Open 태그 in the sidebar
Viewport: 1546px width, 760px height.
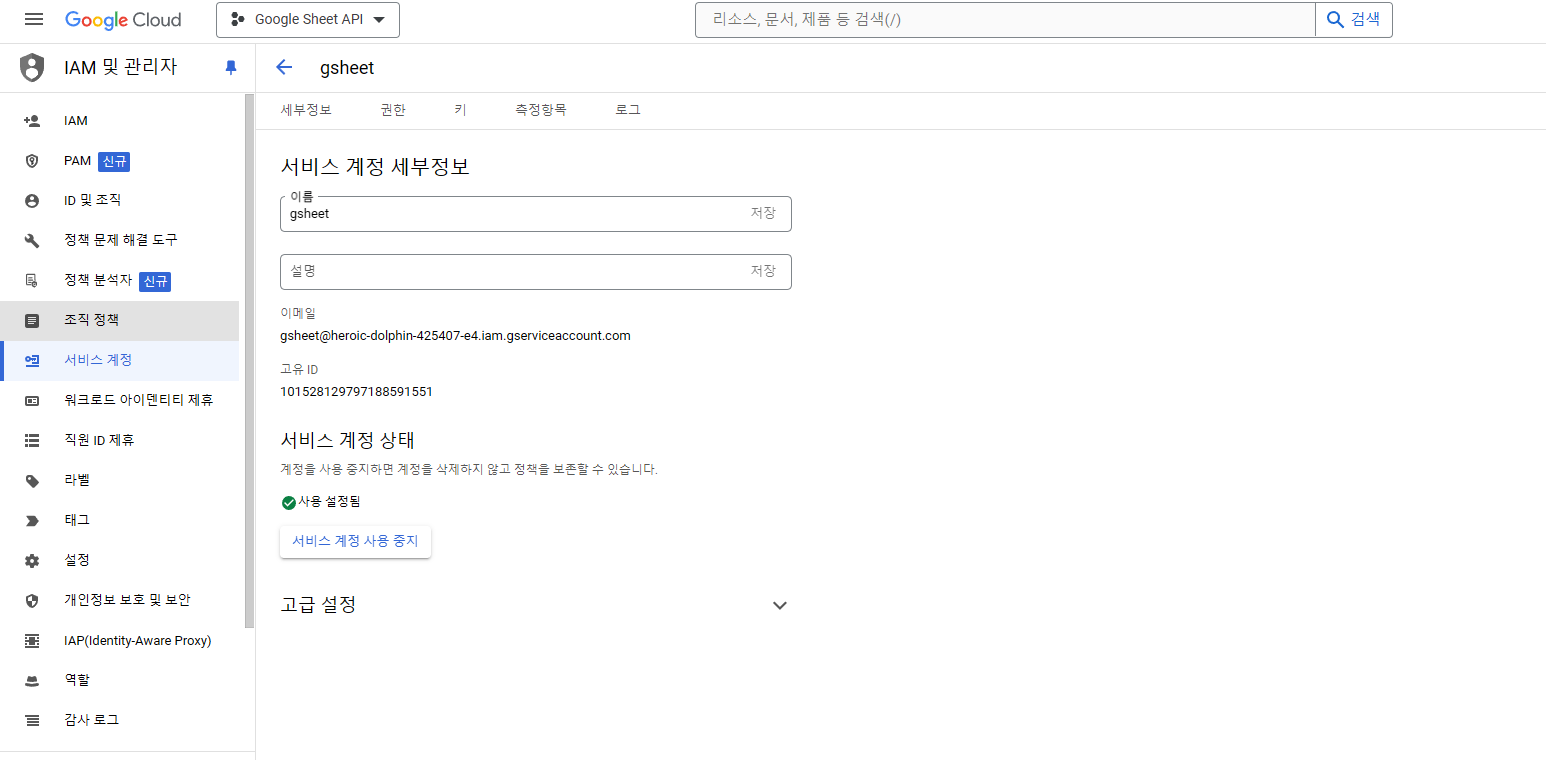point(120,521)
